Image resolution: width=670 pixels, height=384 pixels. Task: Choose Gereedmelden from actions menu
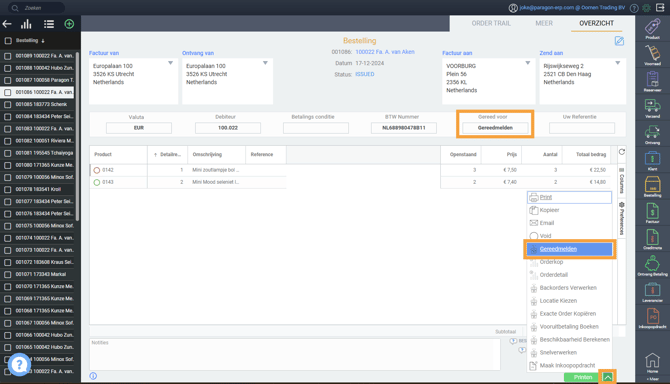(x=569, y=249)
